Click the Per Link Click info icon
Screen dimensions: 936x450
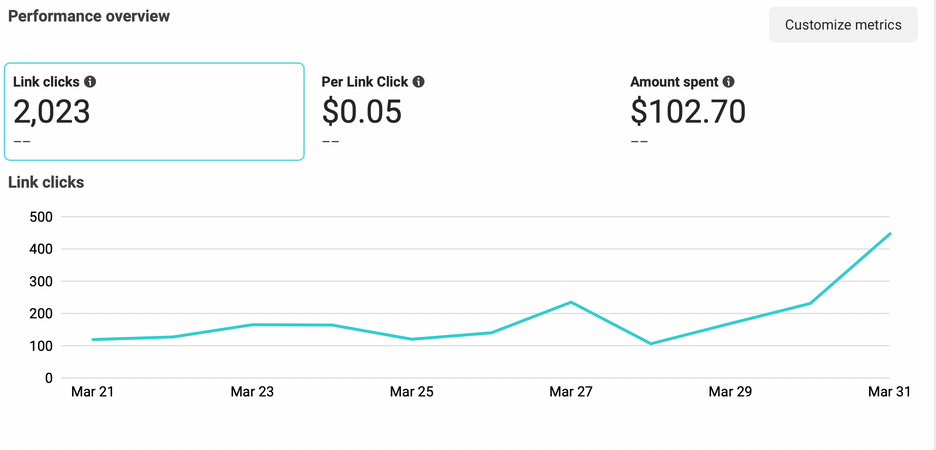point(418,82)
